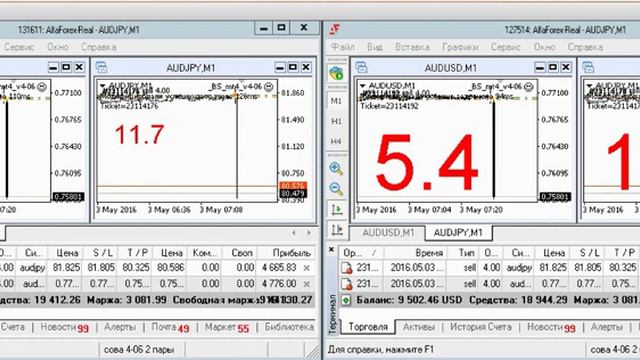Click chart icon of cut-off rightmost chart subwindow

click(x=588, y=67)
